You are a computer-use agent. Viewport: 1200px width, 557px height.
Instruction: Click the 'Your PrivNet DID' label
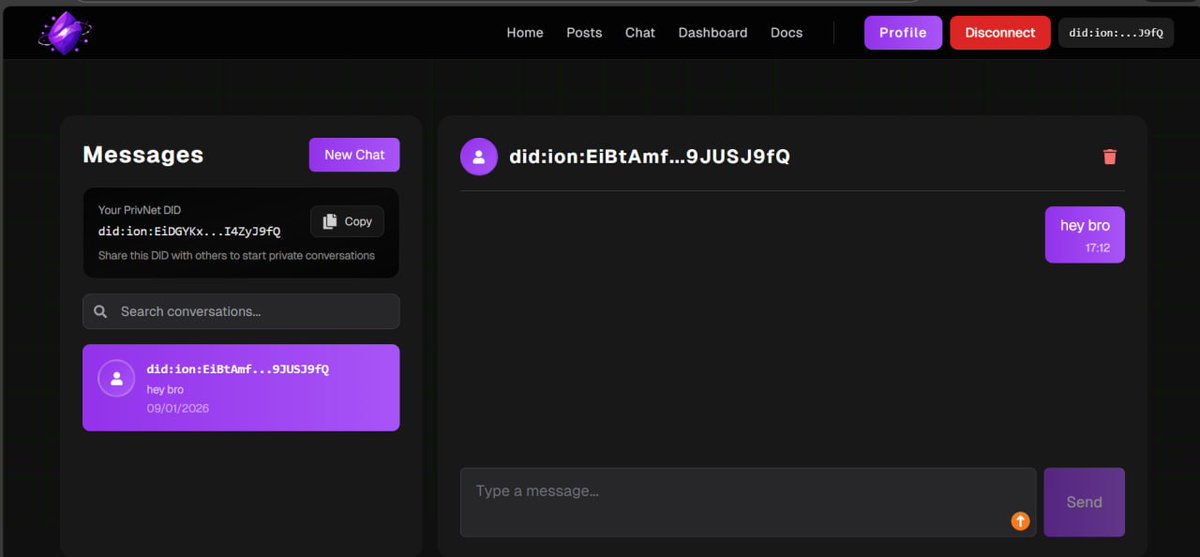140,210
